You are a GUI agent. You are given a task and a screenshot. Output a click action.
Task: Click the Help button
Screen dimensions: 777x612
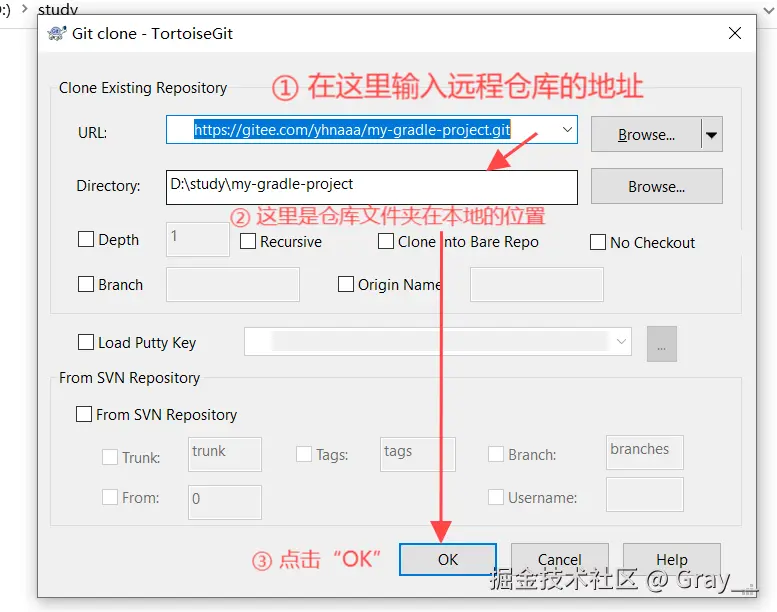pos(672,559)
